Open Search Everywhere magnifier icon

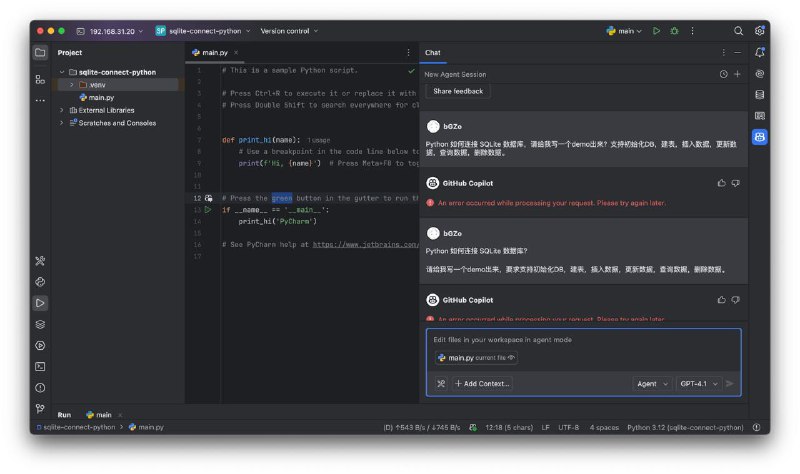point(738,31)
